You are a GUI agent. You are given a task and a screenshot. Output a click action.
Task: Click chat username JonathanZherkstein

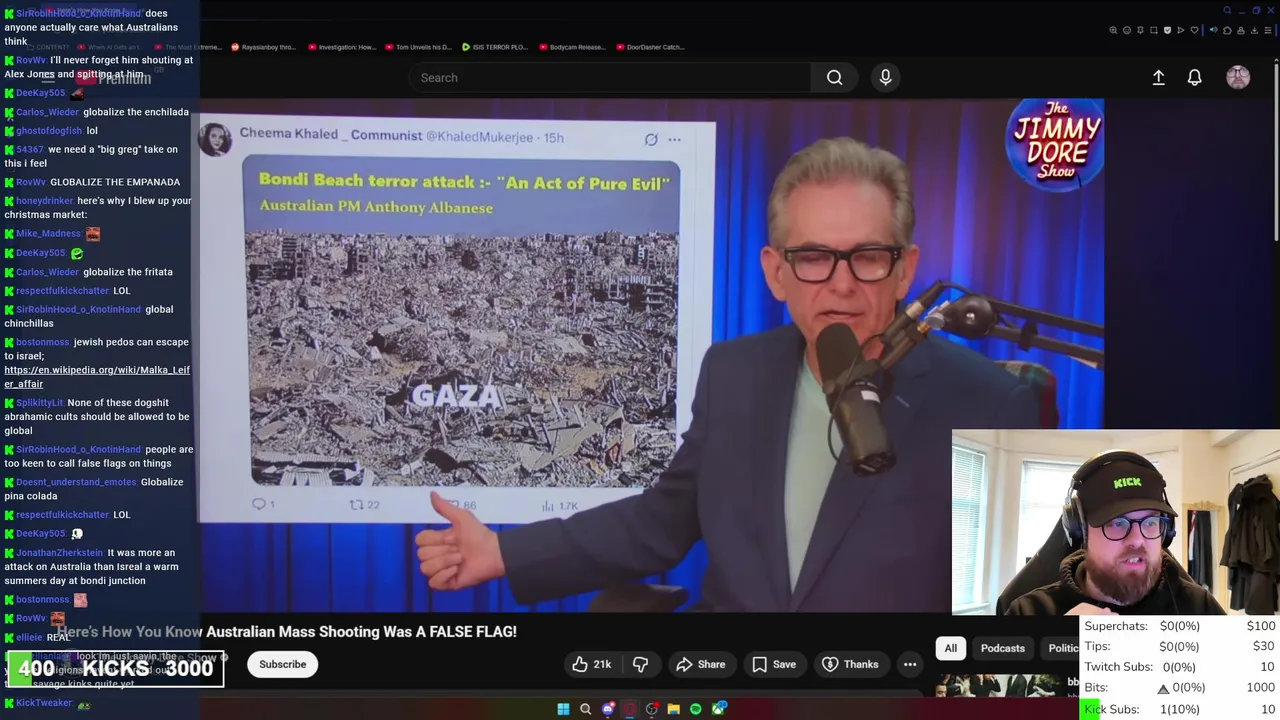(60, 553)
